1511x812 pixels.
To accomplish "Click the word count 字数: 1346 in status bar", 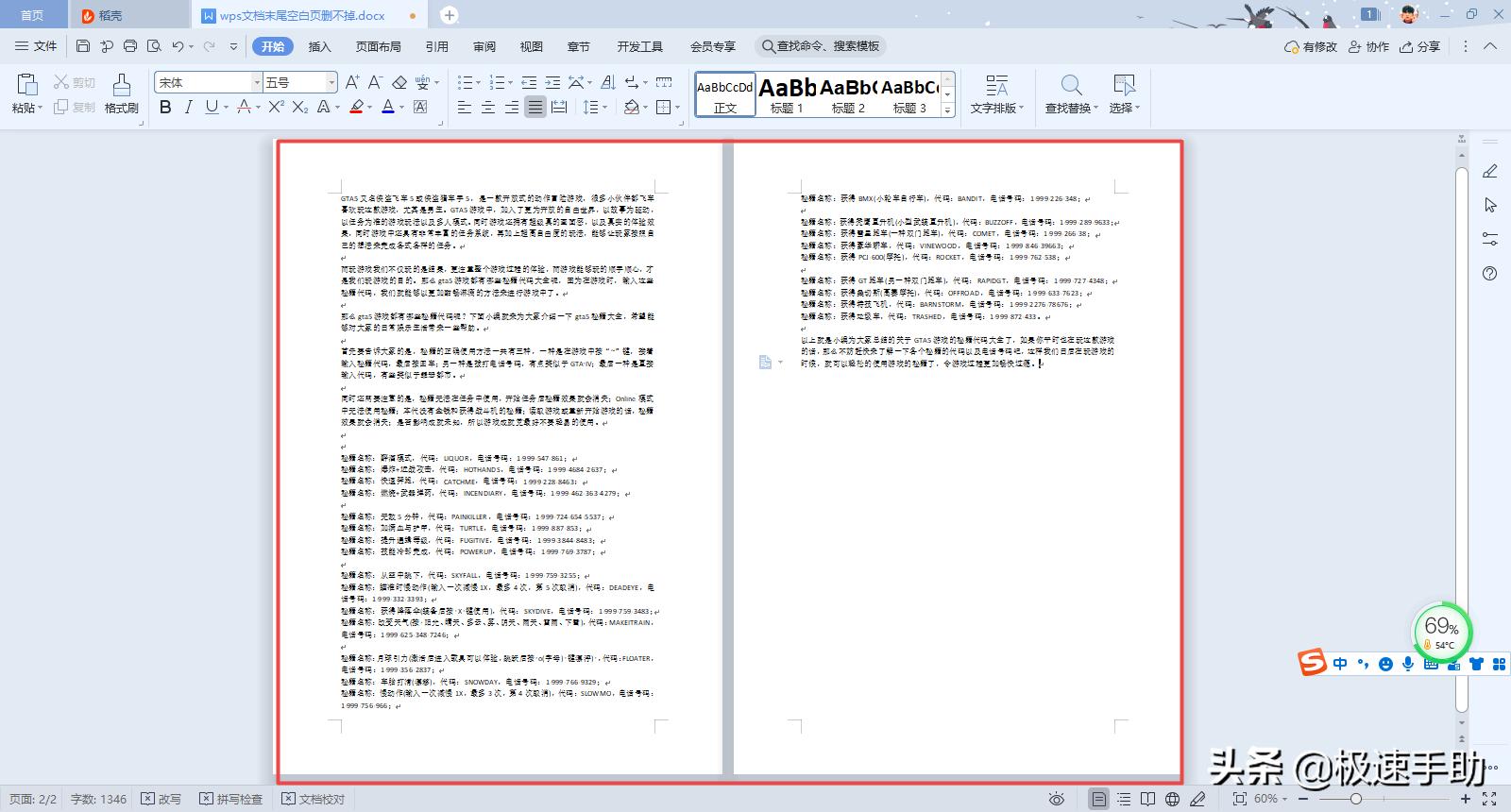I will click(x=98, y=799).
